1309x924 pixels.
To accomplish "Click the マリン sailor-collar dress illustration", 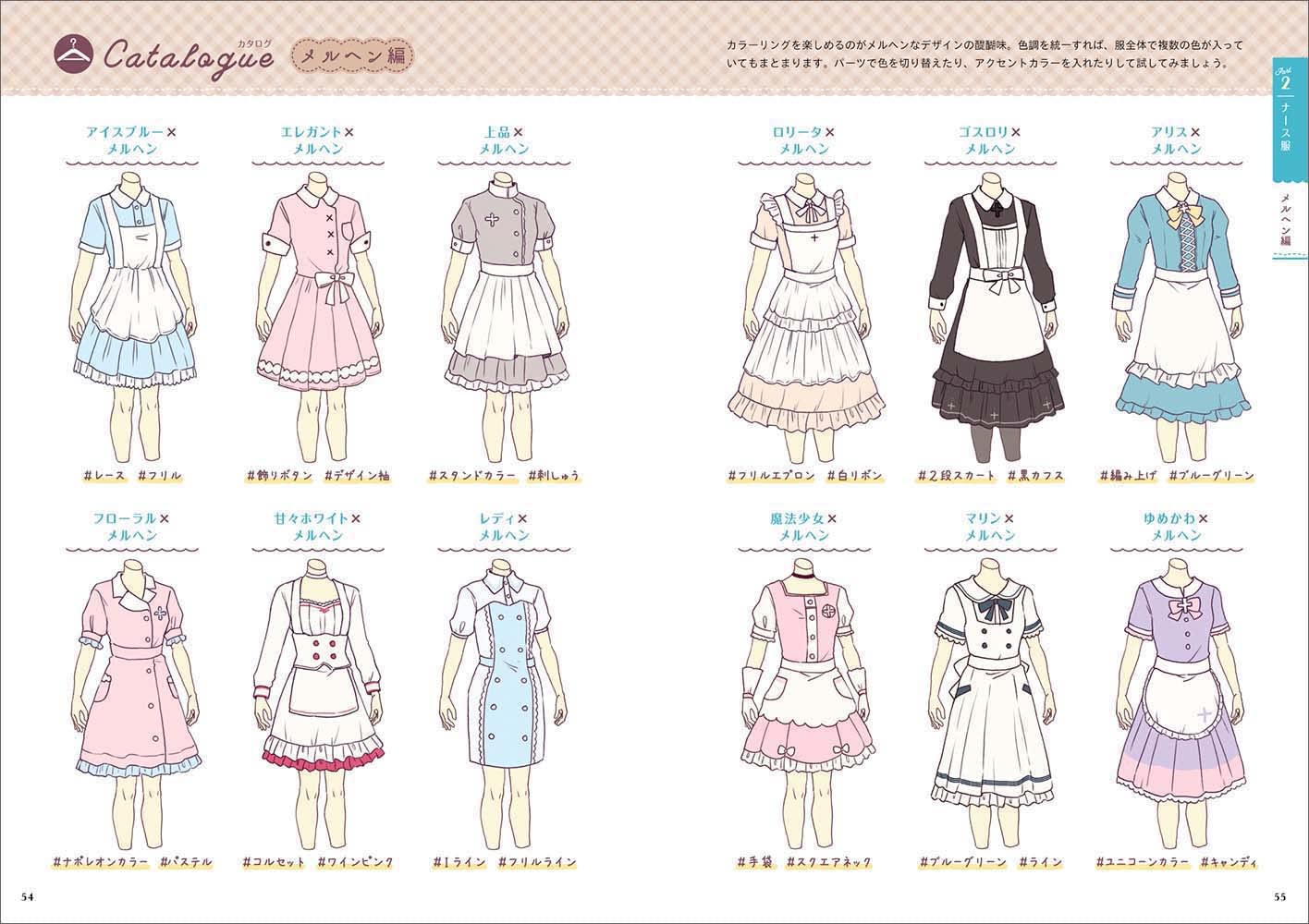I will [989, 675].
